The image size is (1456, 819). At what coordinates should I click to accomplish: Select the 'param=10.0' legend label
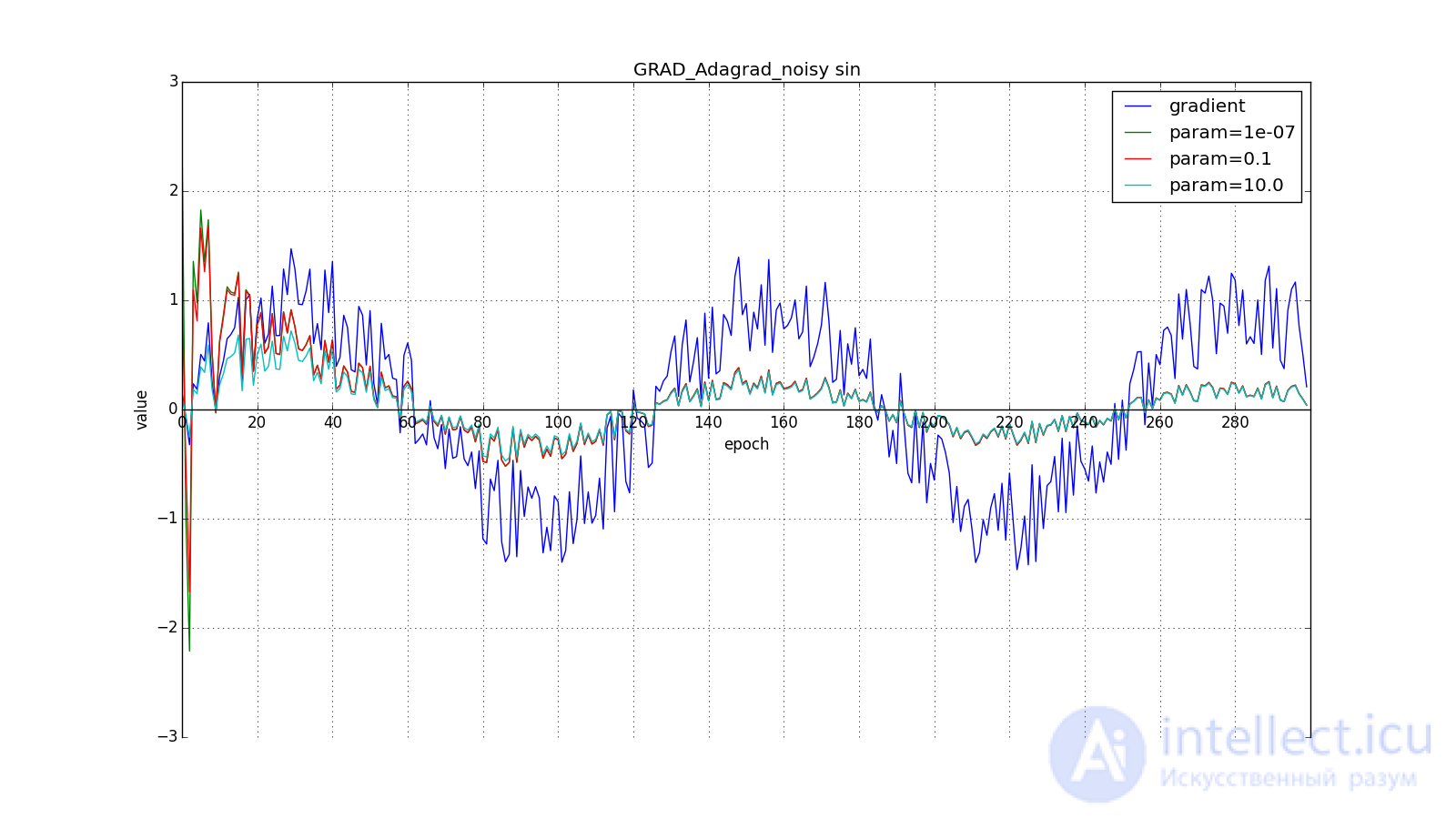[x=1226, y=186]
